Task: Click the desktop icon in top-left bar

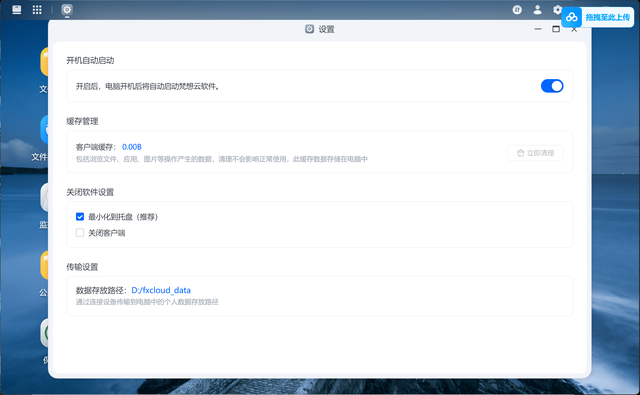Action: pyautogui.click(x=17, y=9)
